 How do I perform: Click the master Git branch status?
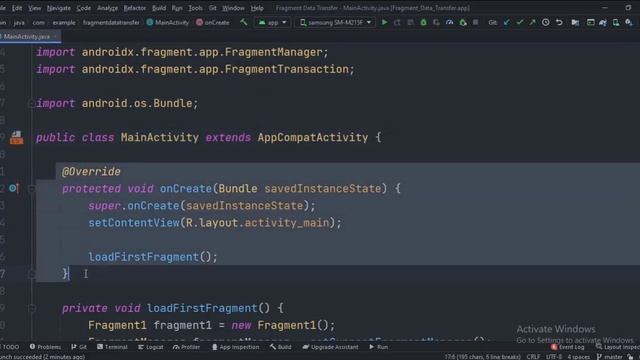point(609,357)
